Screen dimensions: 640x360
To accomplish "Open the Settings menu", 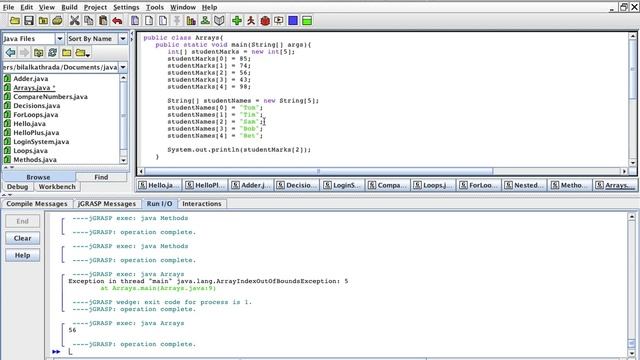I will [126, 7].
